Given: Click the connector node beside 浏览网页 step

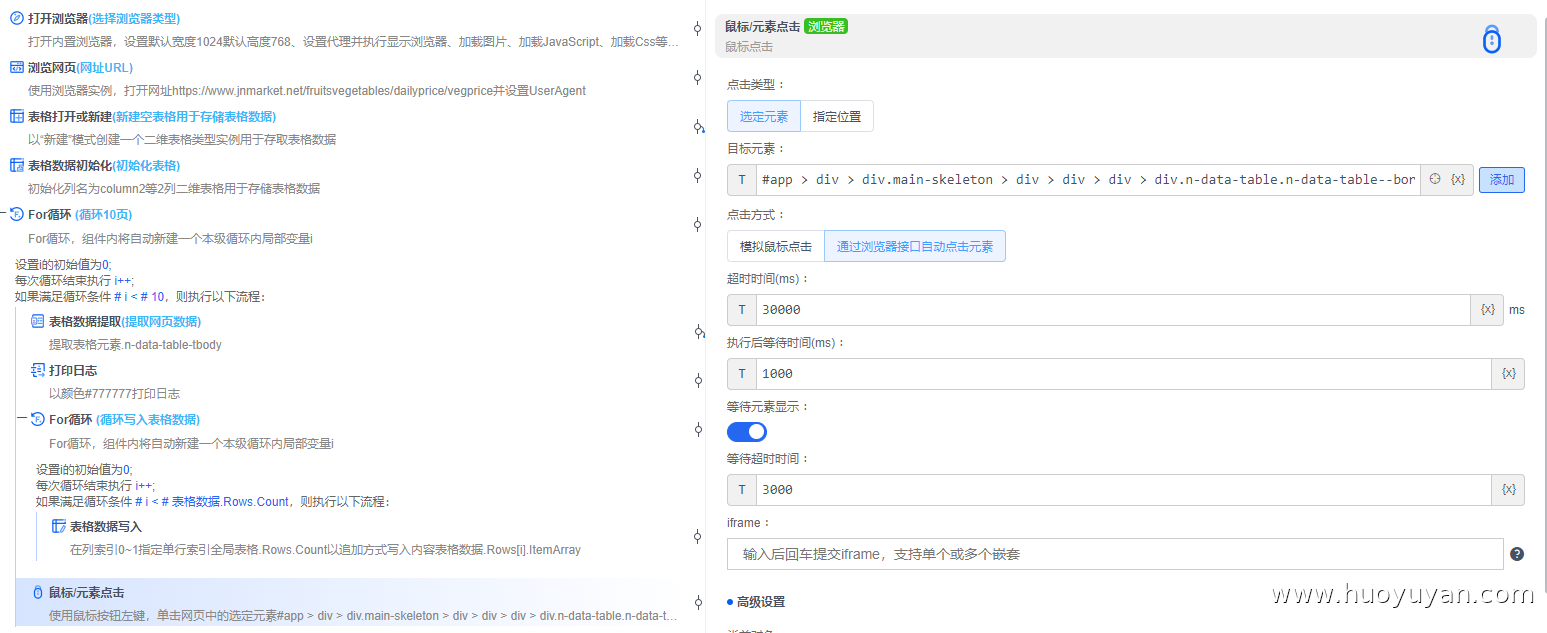Looking at the screenshot, I should tap(698, 78).
